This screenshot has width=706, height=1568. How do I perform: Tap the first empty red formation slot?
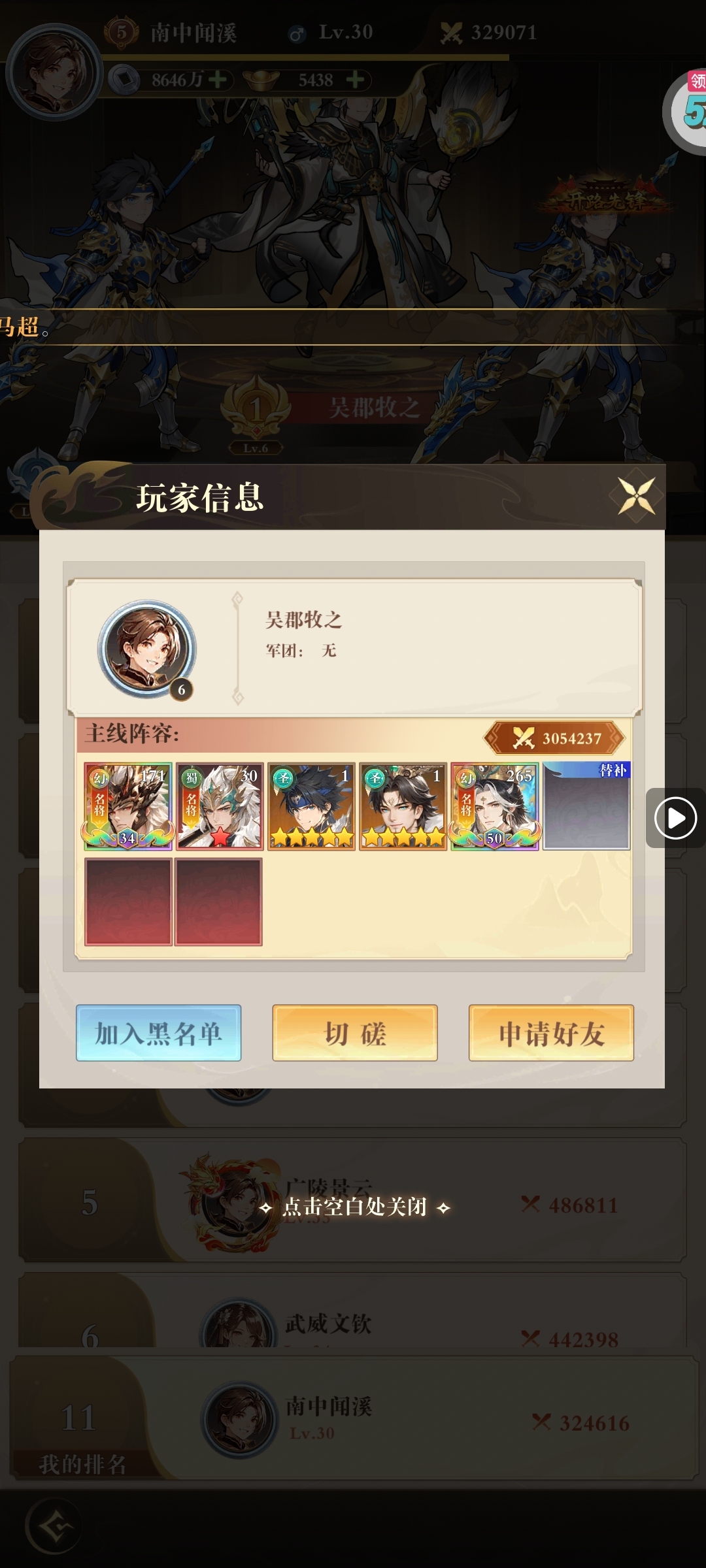pyautogui.click(x=128, y=902)
